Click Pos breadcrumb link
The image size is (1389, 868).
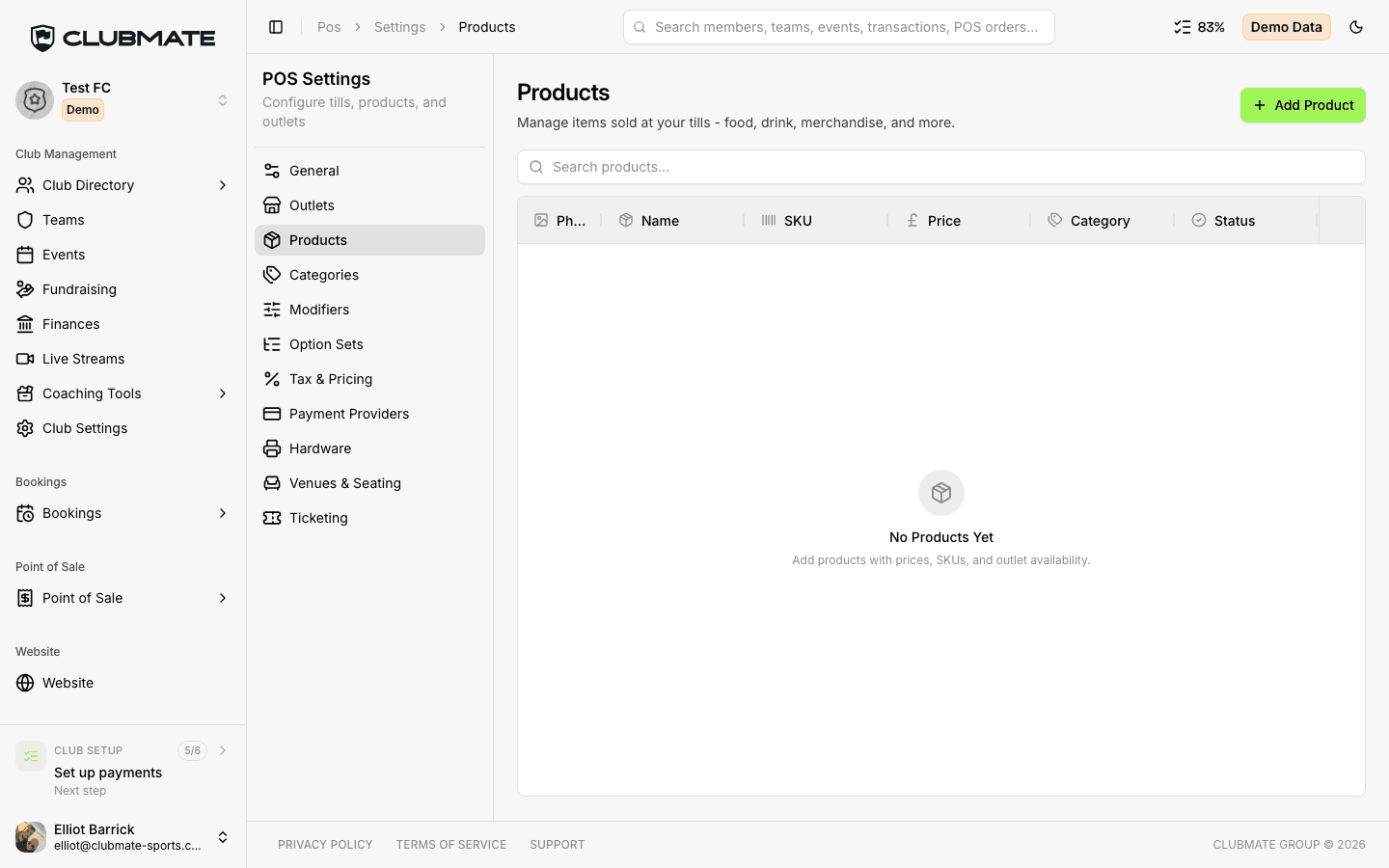[x=329, y=27]
